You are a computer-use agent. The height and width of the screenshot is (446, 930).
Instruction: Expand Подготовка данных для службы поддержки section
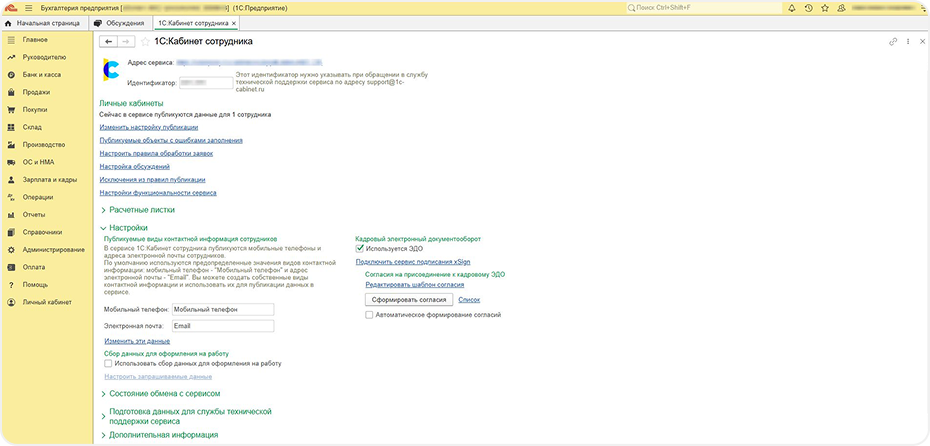point(186,416)
